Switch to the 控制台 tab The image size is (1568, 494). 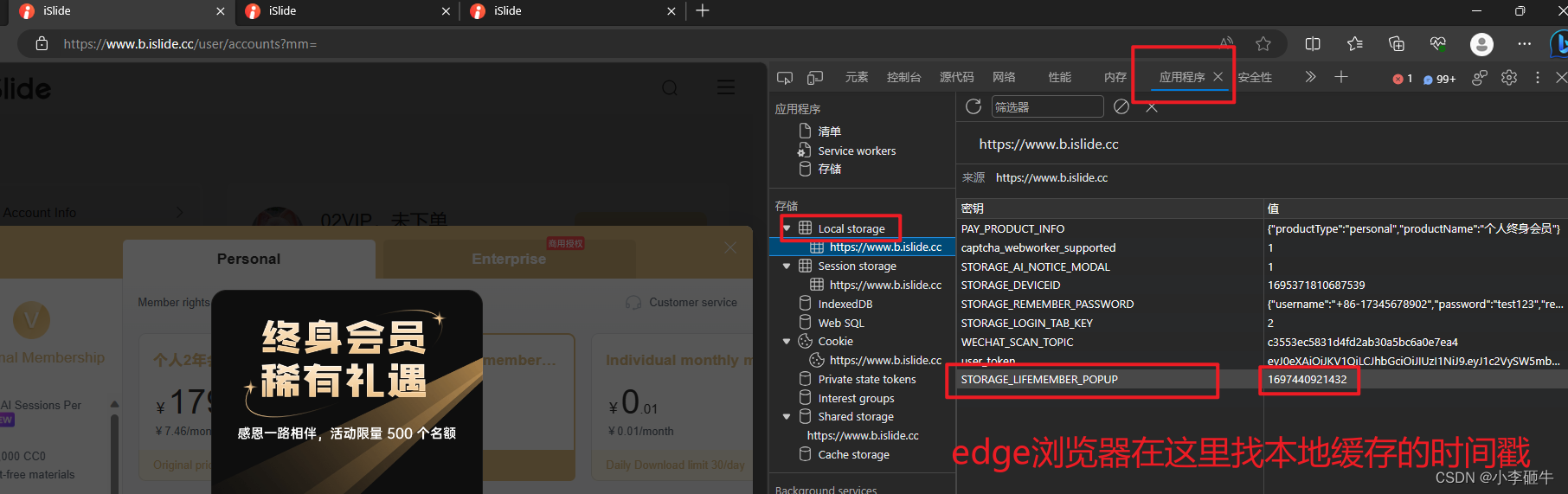click(x=904, y=78)
